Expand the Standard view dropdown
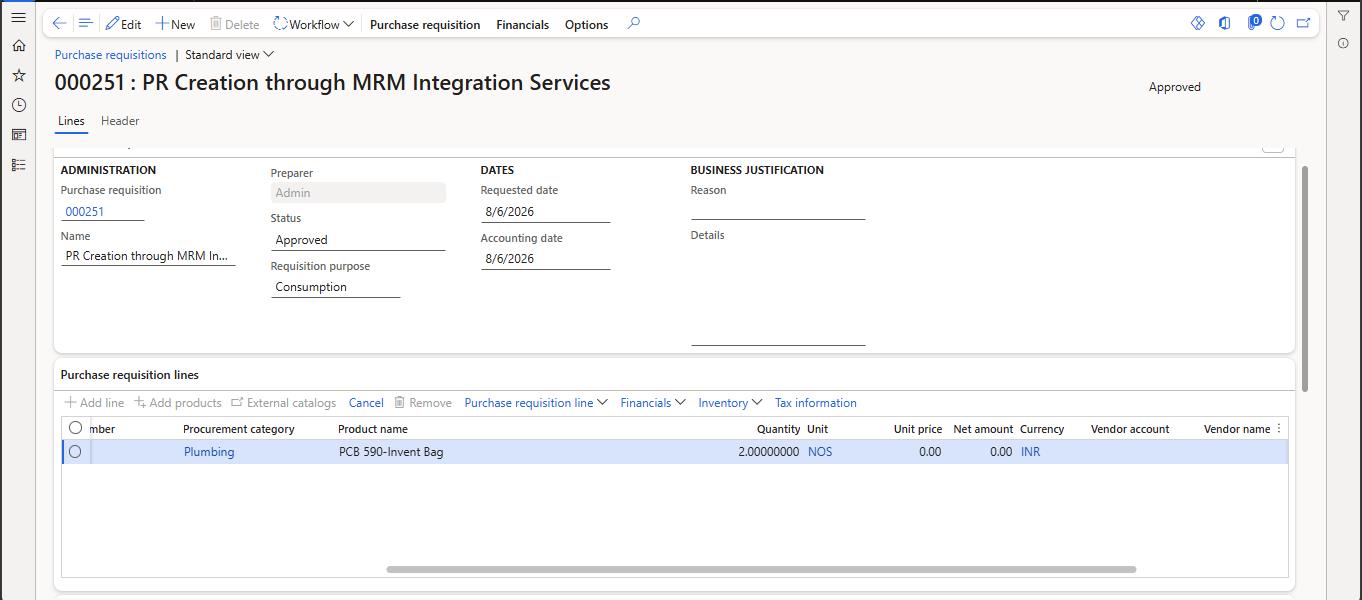Viewport: 1362px width, 600px height. click(229, 55)
